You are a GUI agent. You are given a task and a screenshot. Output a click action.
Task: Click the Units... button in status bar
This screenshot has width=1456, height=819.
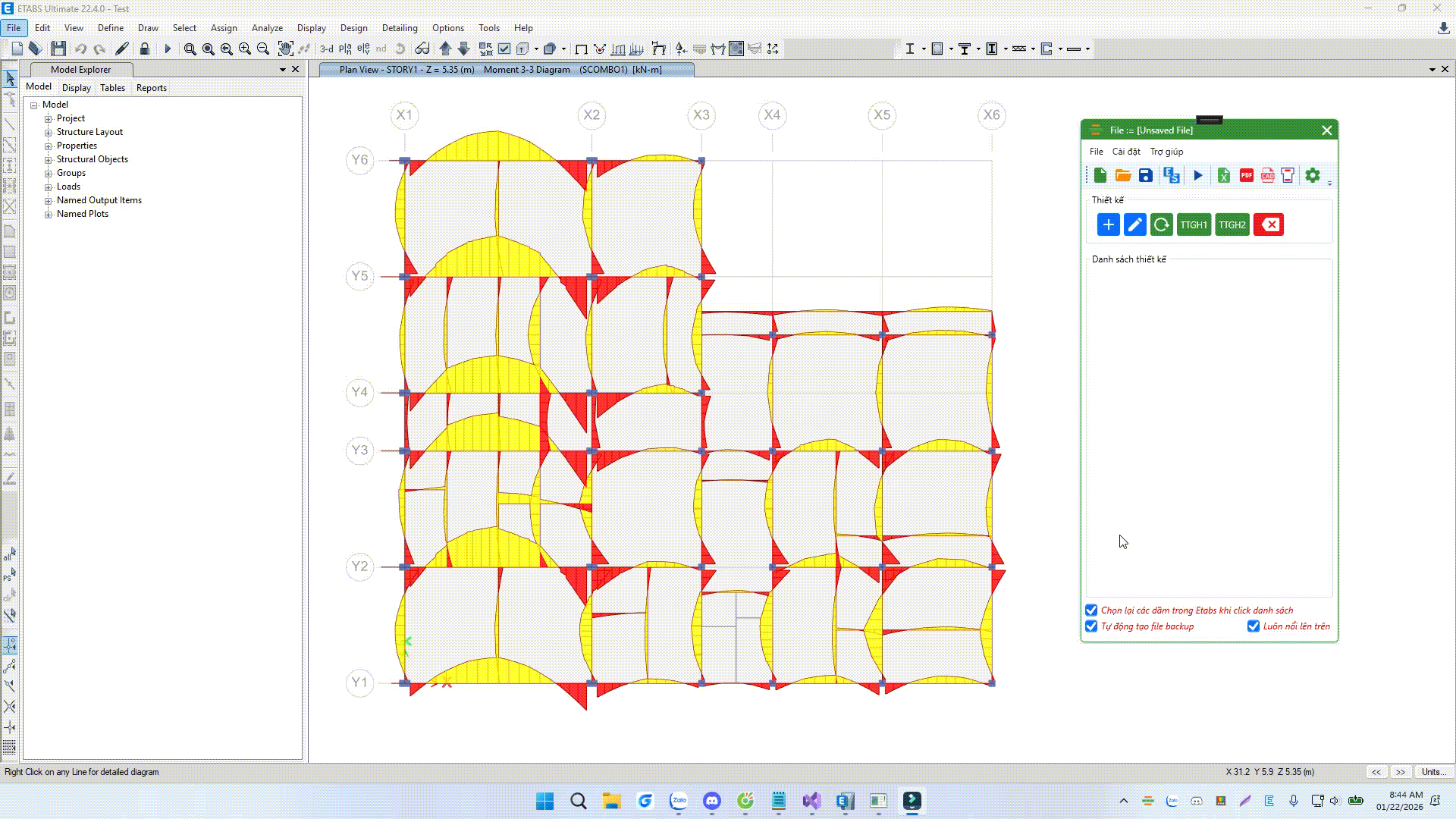click(1432, 772)
